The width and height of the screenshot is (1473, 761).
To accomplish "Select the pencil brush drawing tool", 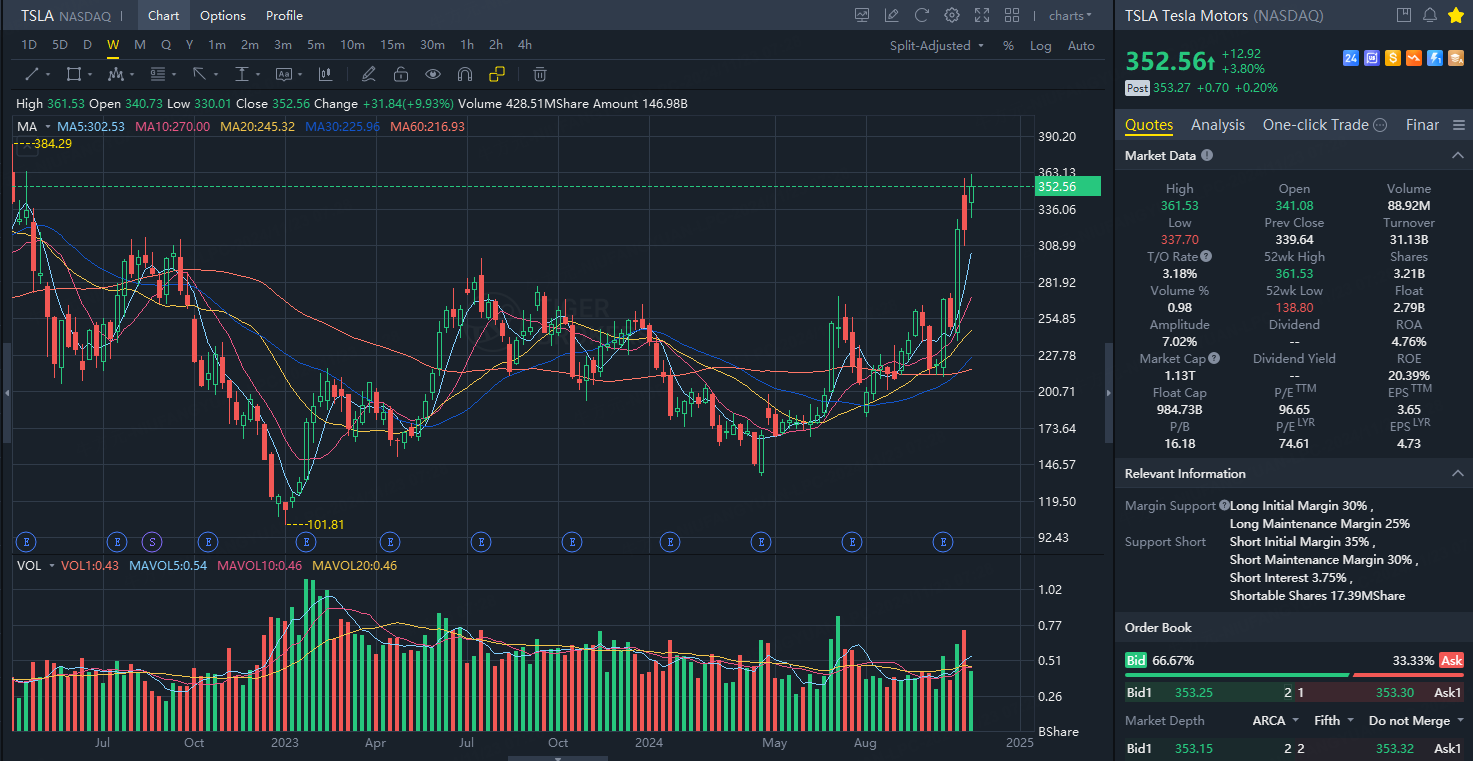I will click(x=368, y=74).
